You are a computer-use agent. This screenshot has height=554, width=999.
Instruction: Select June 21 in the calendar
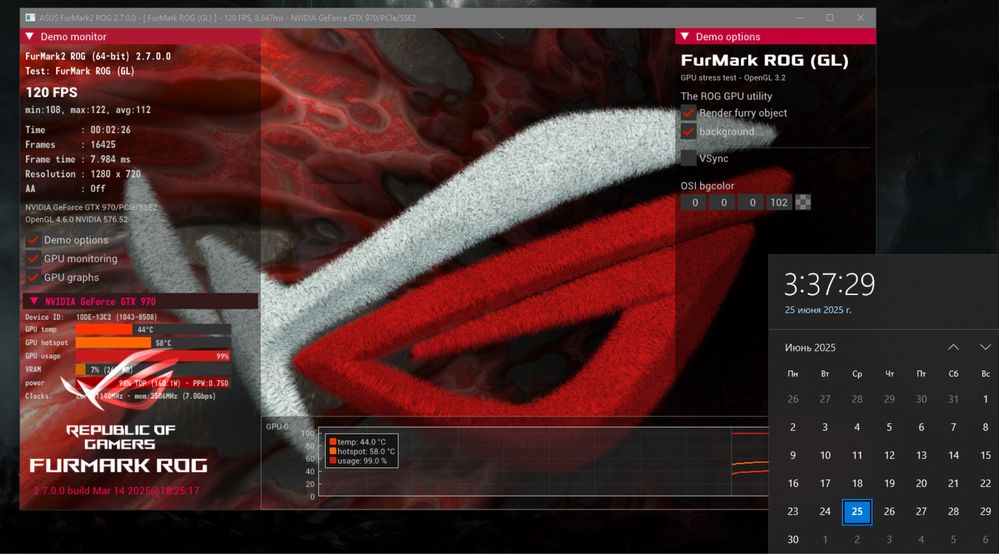953,483
